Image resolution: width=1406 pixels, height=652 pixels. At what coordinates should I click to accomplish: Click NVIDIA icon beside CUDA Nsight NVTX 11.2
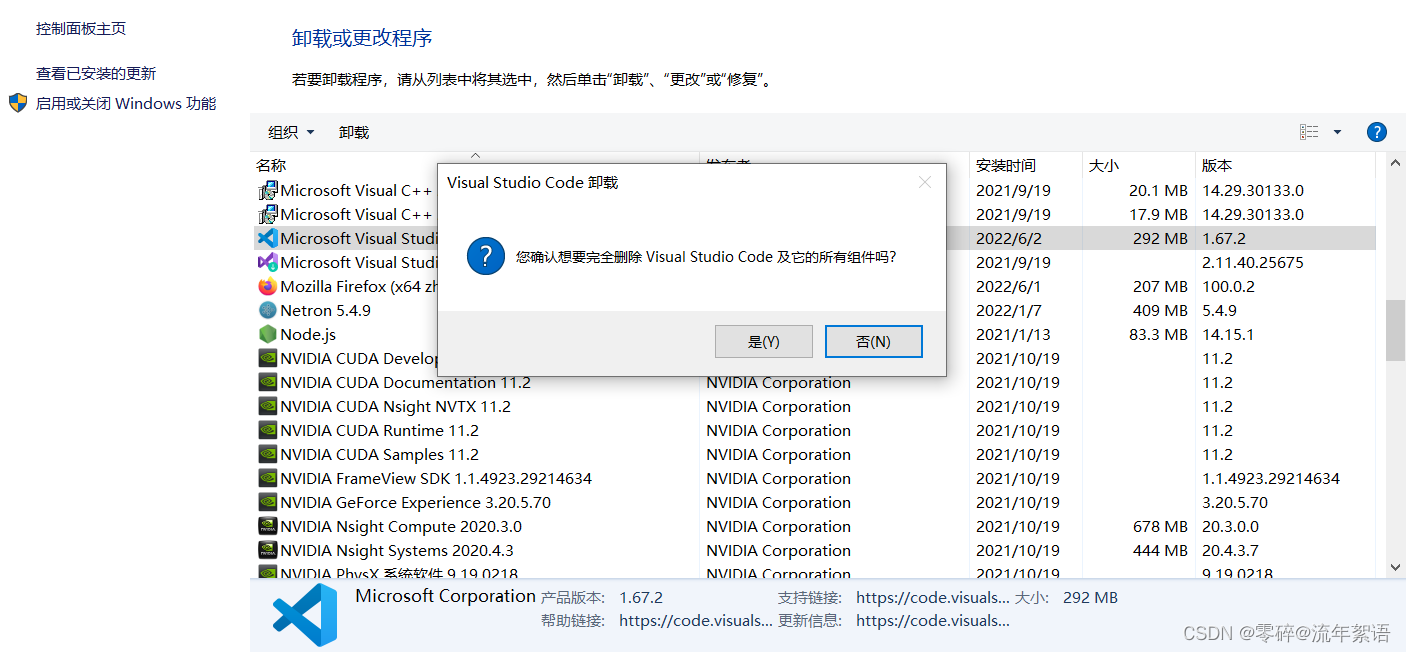pos(267,406)
